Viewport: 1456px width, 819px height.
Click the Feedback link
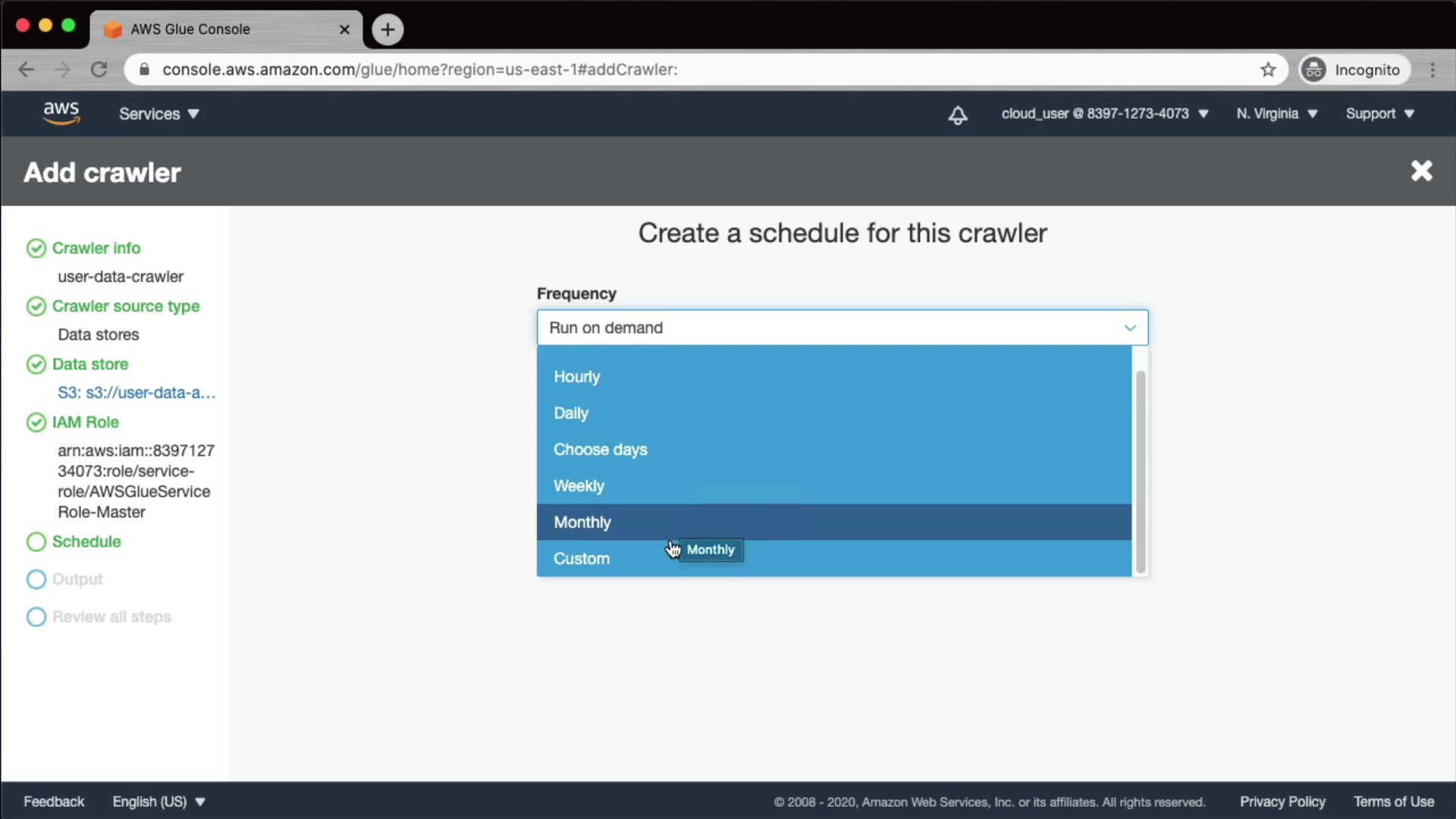(x=54, y=802)
